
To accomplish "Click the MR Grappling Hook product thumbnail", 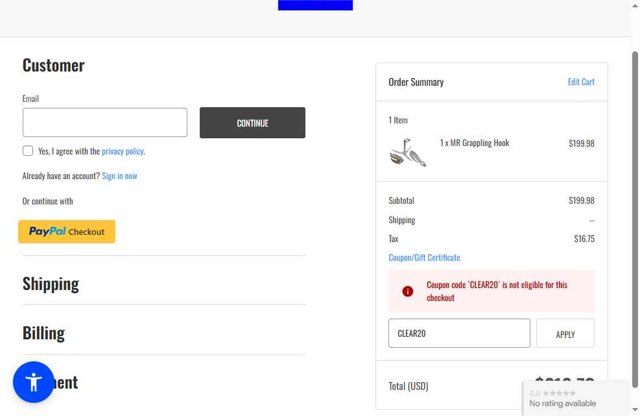I will [x=408, y=153].
